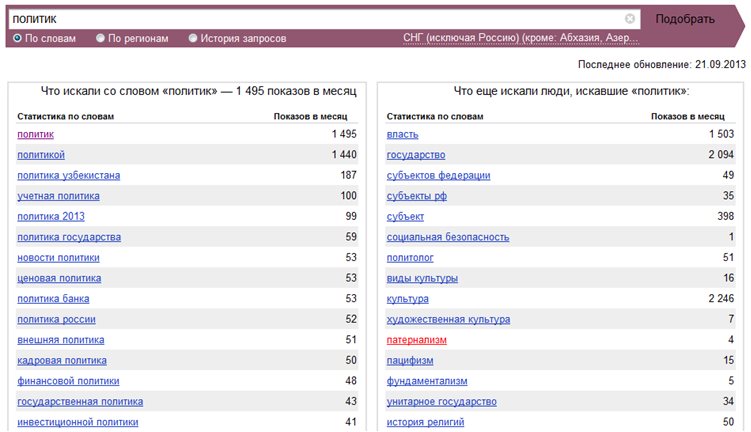The image size is (751, 432).
Task: Click the "кадровая политика" link
Action: pyautogui.click(x=62, y=361)
